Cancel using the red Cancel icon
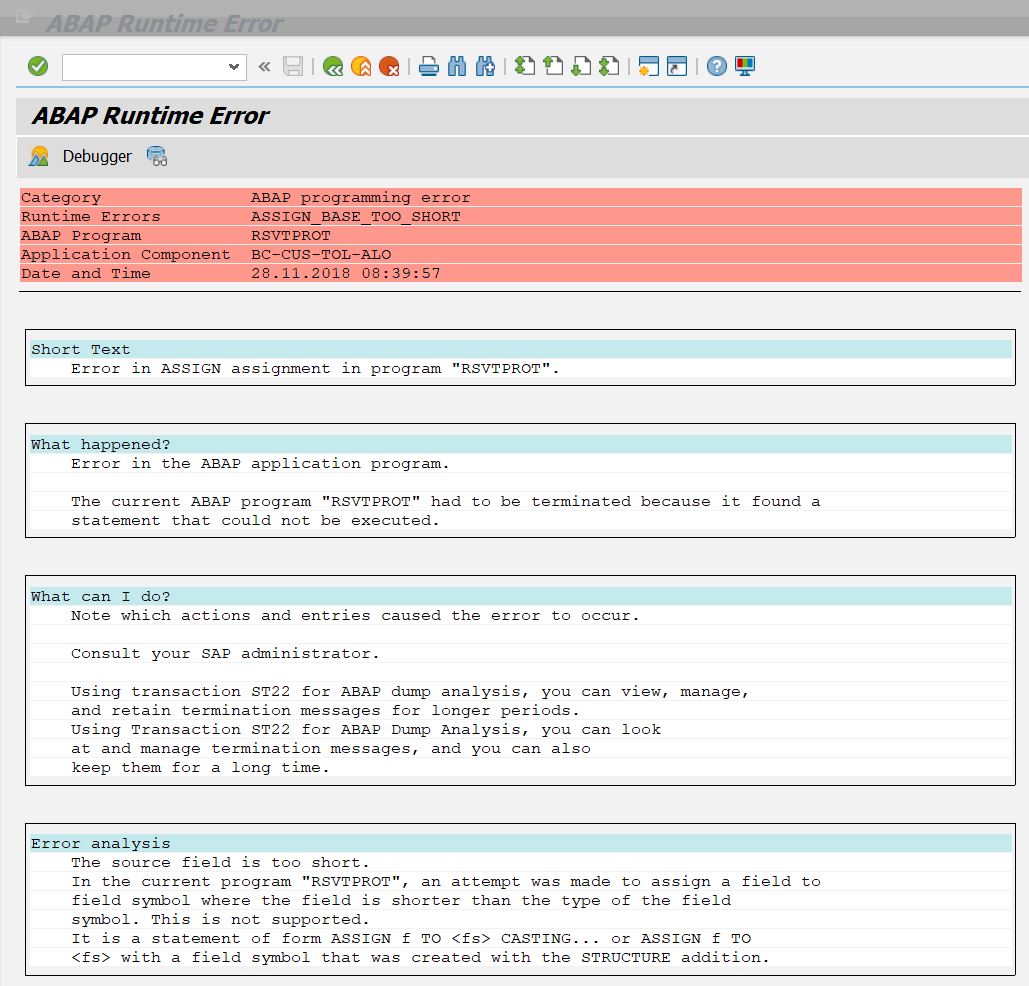The width and height of the screenshot is (1029, 986). tap(389, 66)
